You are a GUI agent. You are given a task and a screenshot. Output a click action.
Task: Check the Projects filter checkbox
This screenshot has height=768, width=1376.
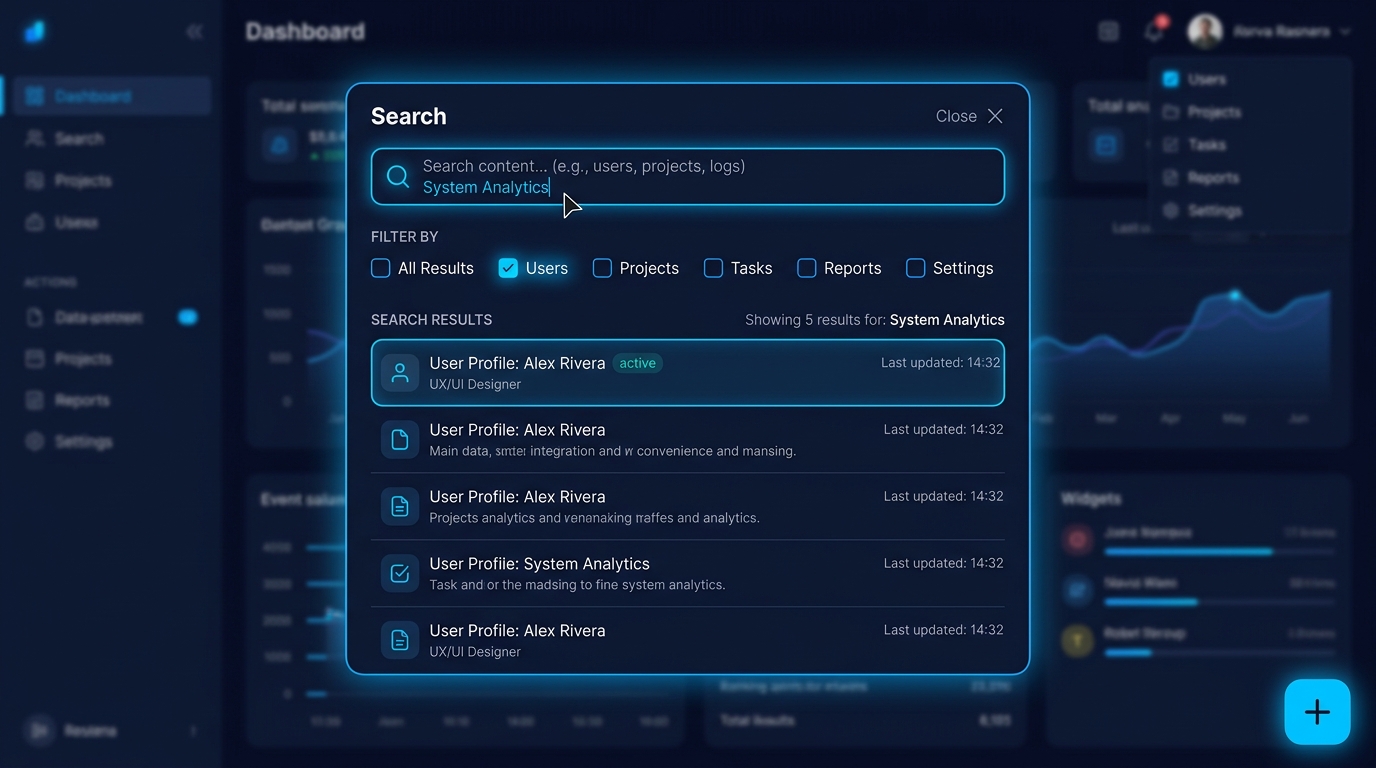[602, 268]
